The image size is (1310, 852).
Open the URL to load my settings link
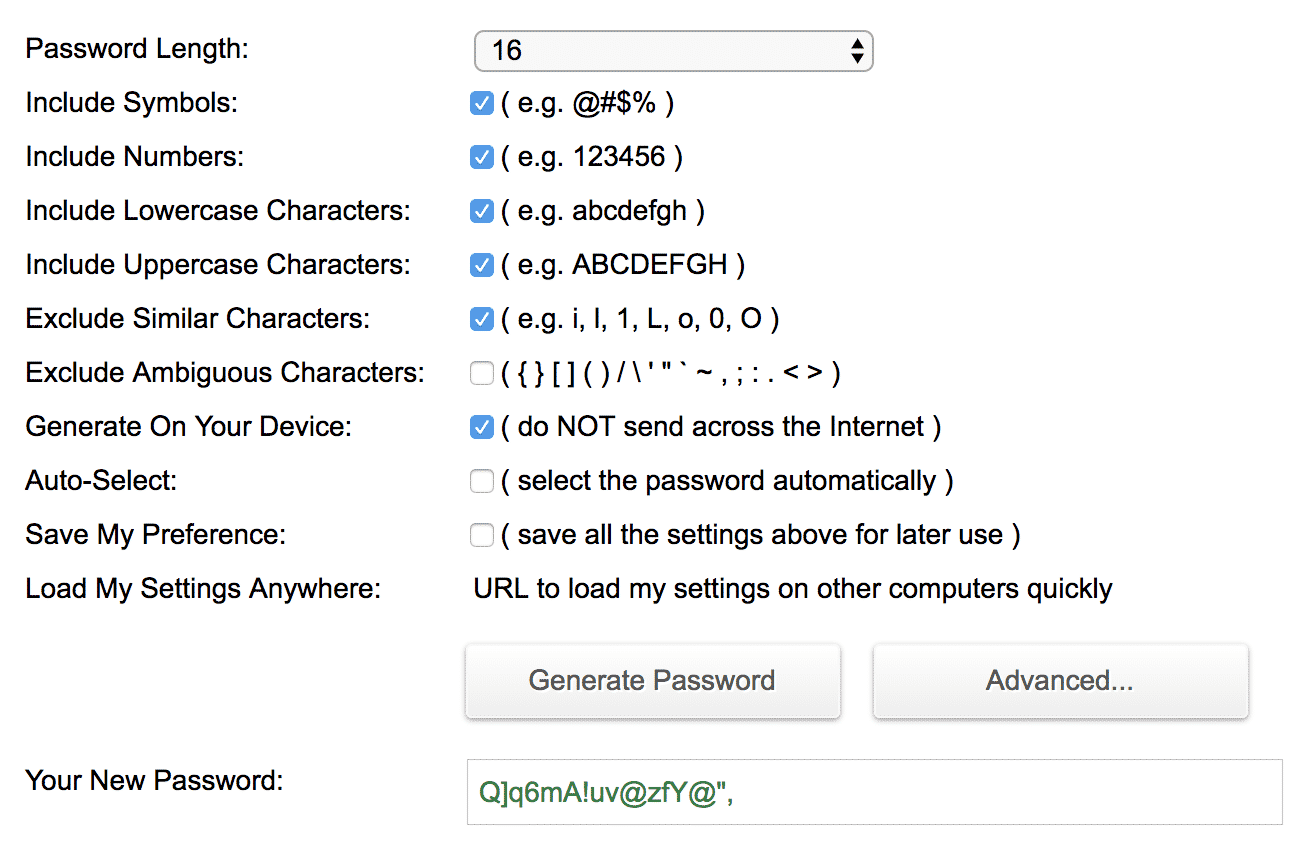pos(792,588)
